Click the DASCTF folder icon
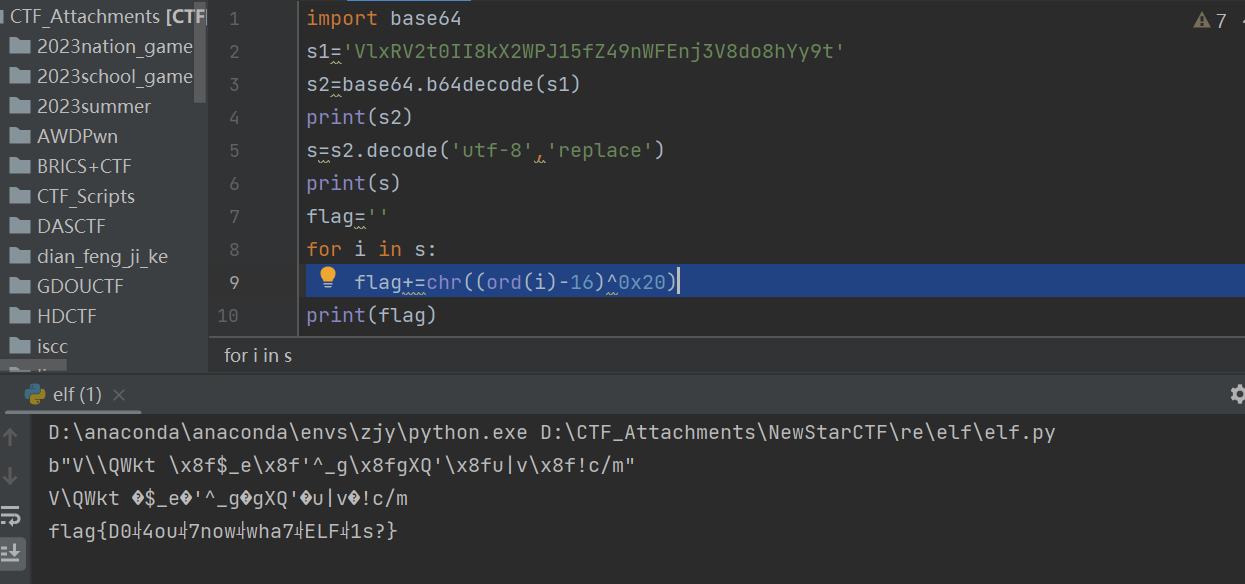 coord(20,226)
